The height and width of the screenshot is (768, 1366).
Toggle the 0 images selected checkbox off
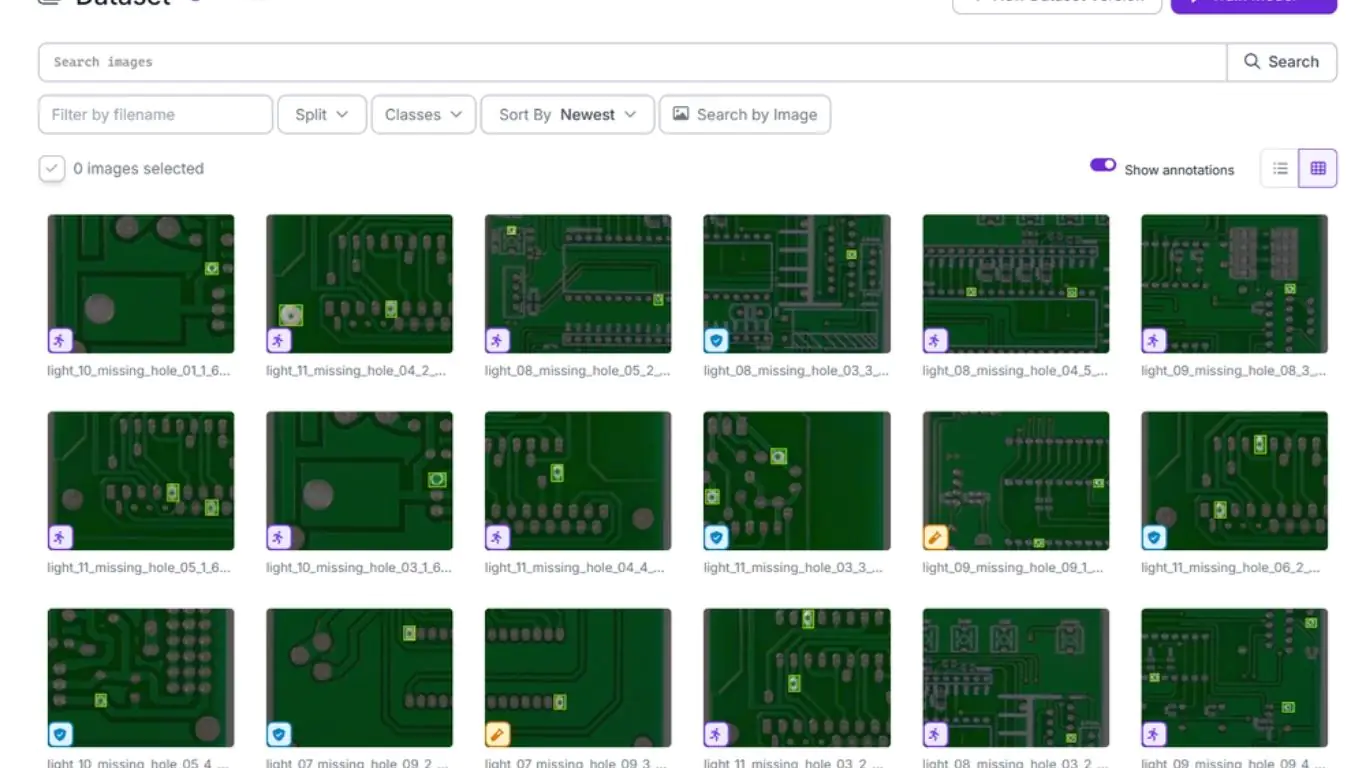point(52,168)
